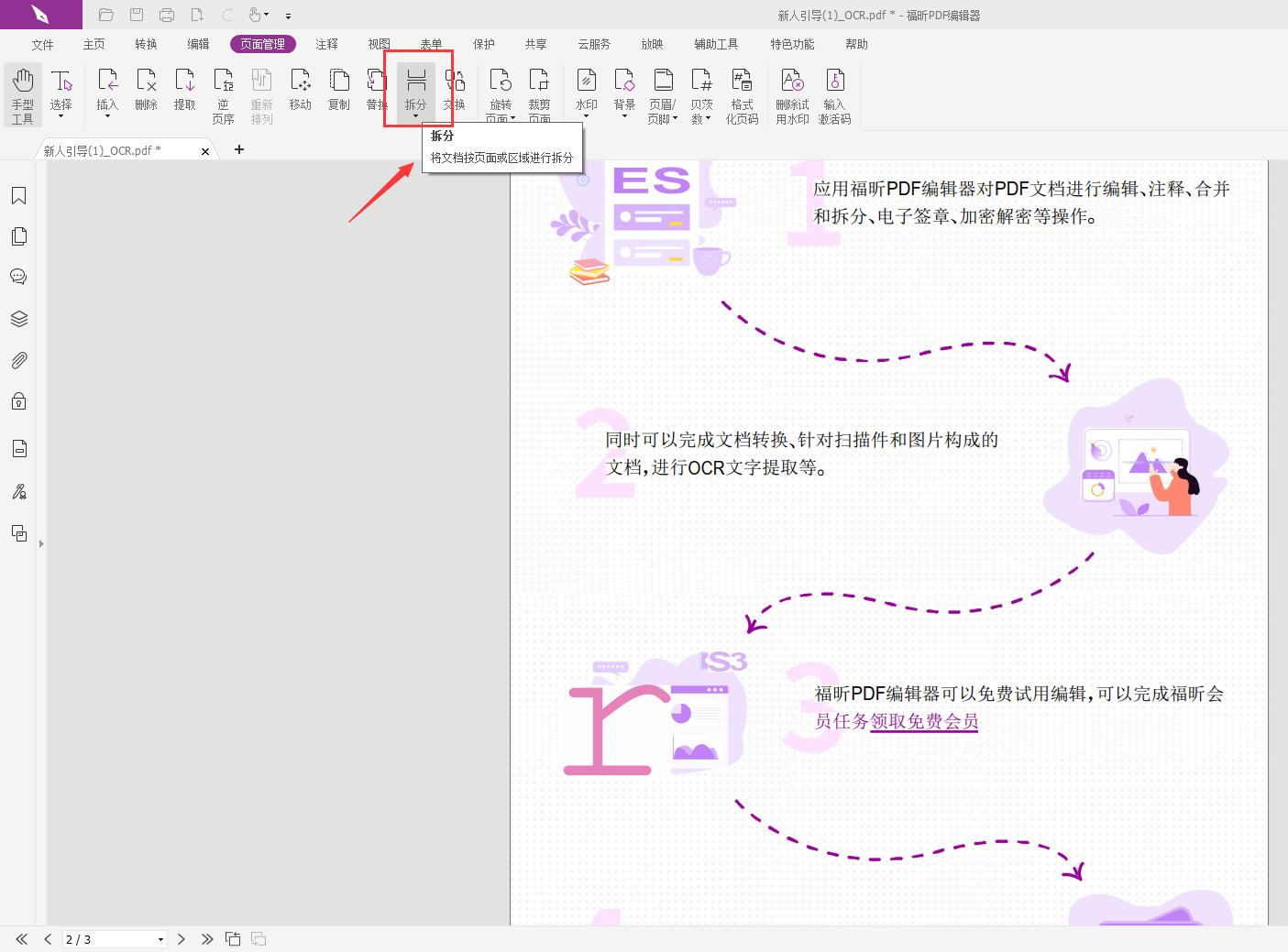Open the page number combo showing 2/3

click(114, 938)
